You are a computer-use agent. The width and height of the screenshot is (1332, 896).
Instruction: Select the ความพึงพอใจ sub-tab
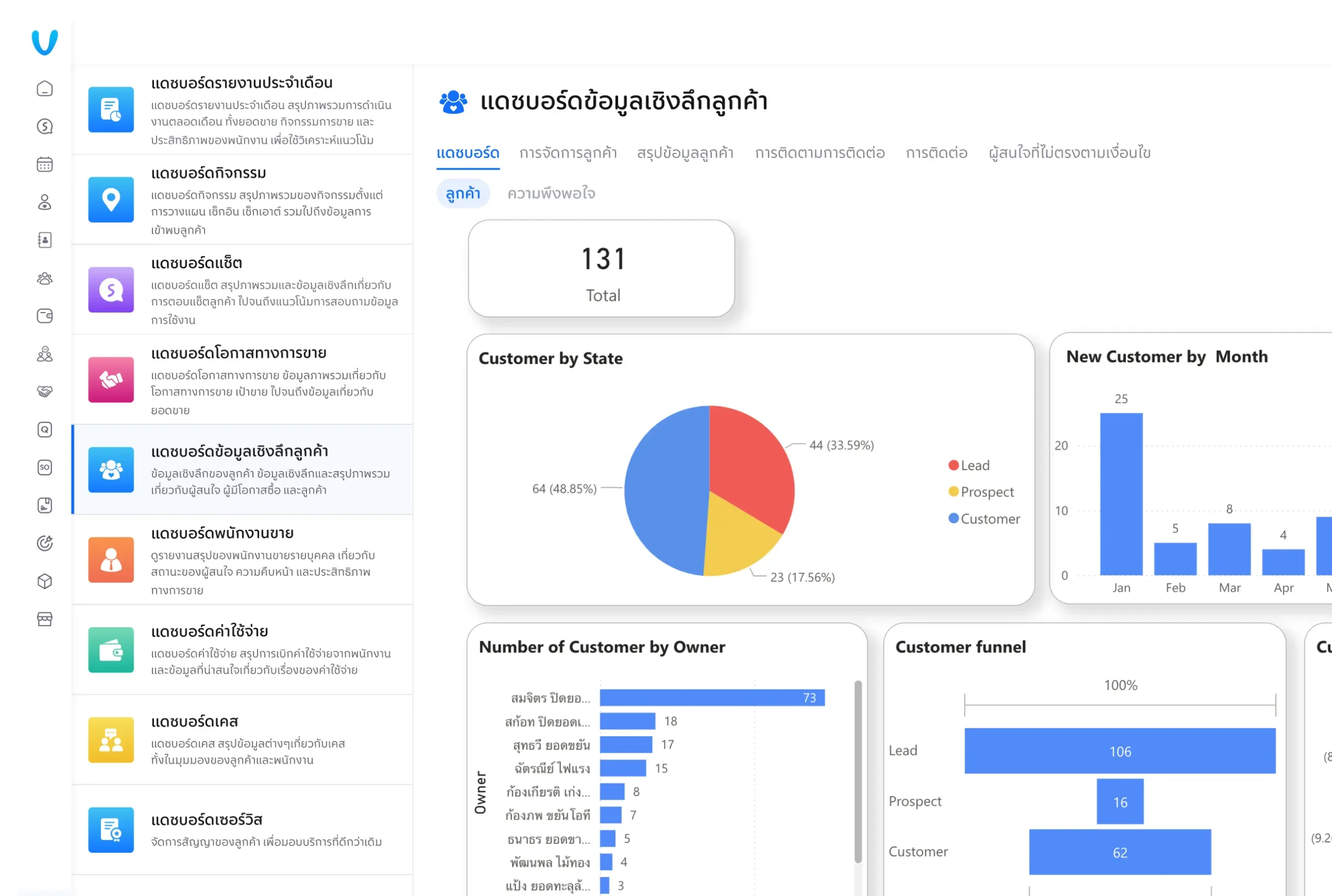pos(551,194)
